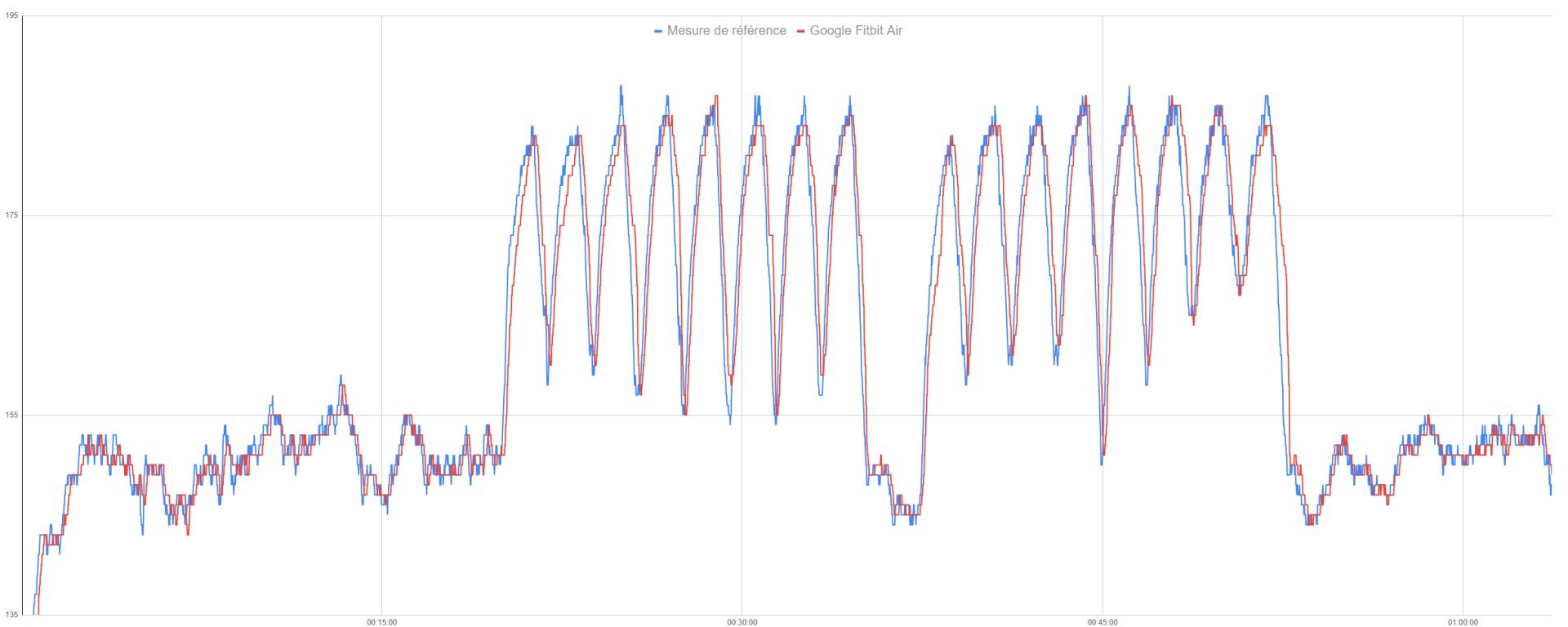
Task: Click the 135 y-axis label
Action: coord(12,615)
